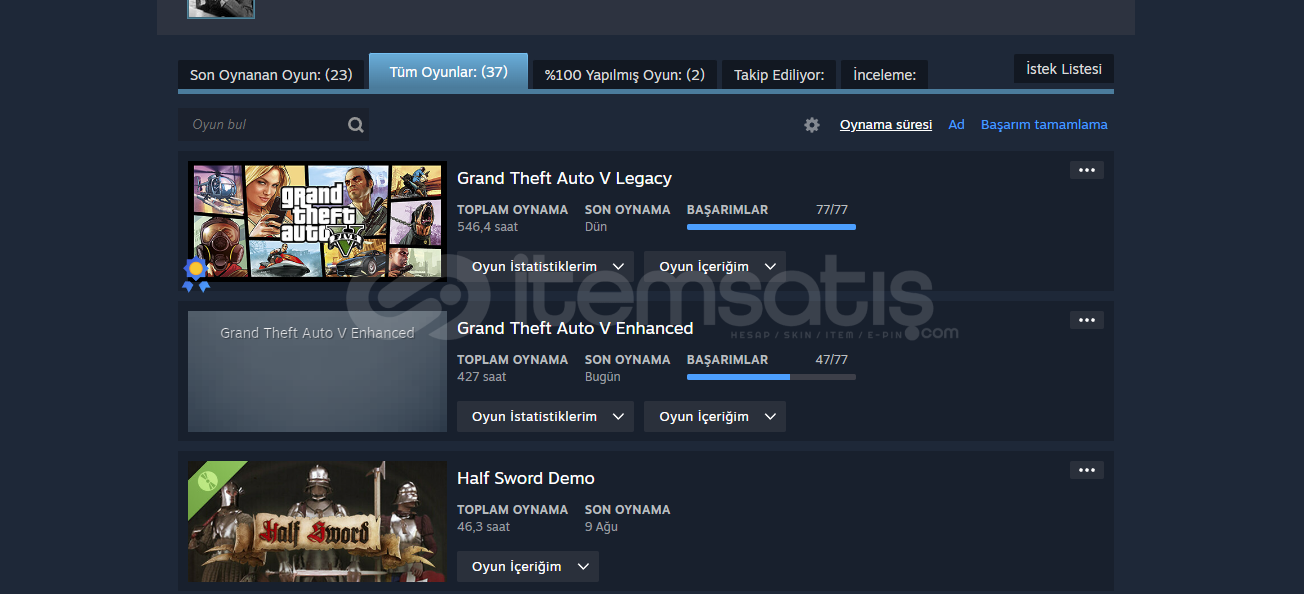This screenshot has width=1304, height=594.
Task: Expand Oyun İstatistiklerim for GTA V Enhanced
Action: click(545, 416)
